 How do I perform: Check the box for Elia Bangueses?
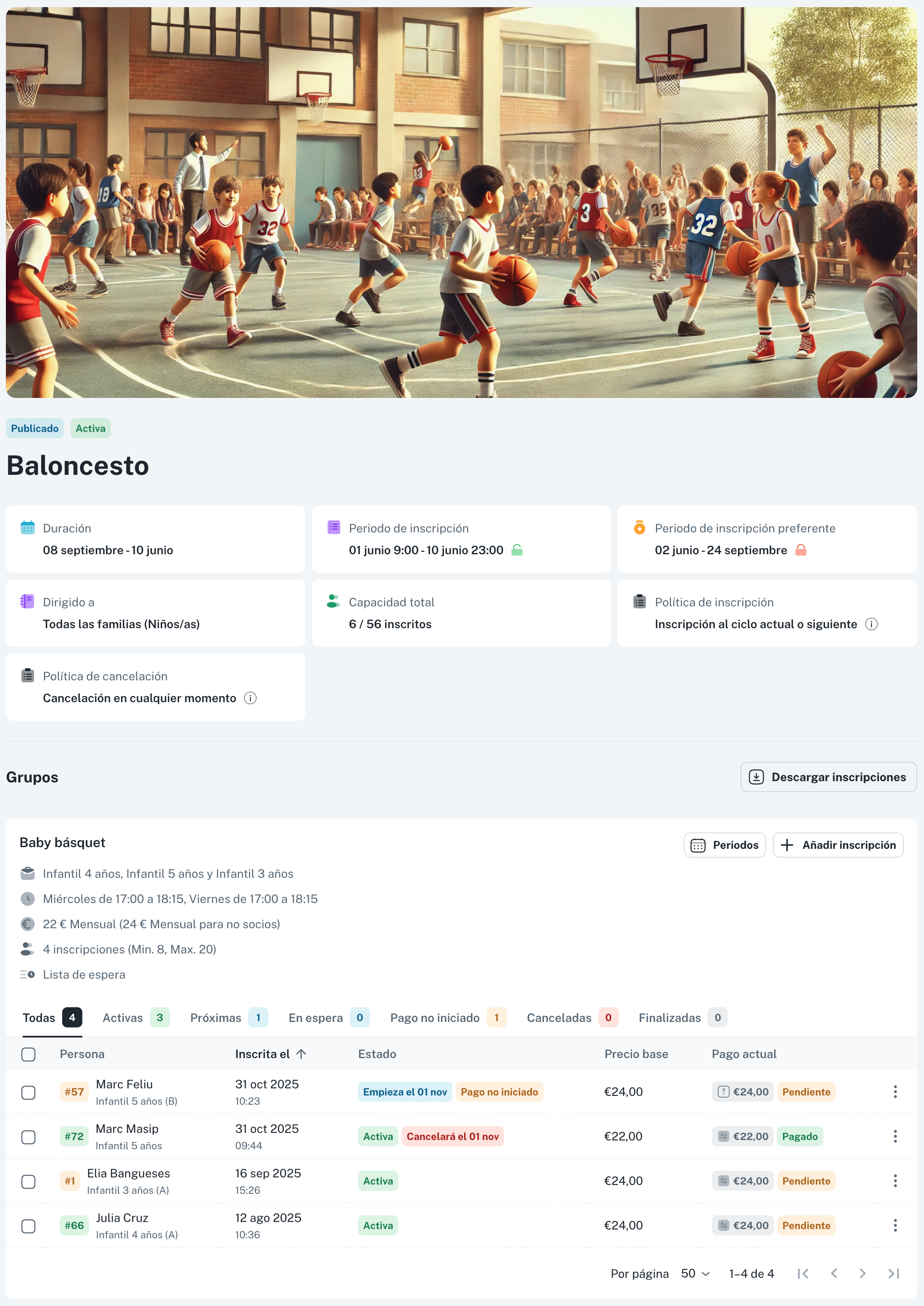[28, 1181]
